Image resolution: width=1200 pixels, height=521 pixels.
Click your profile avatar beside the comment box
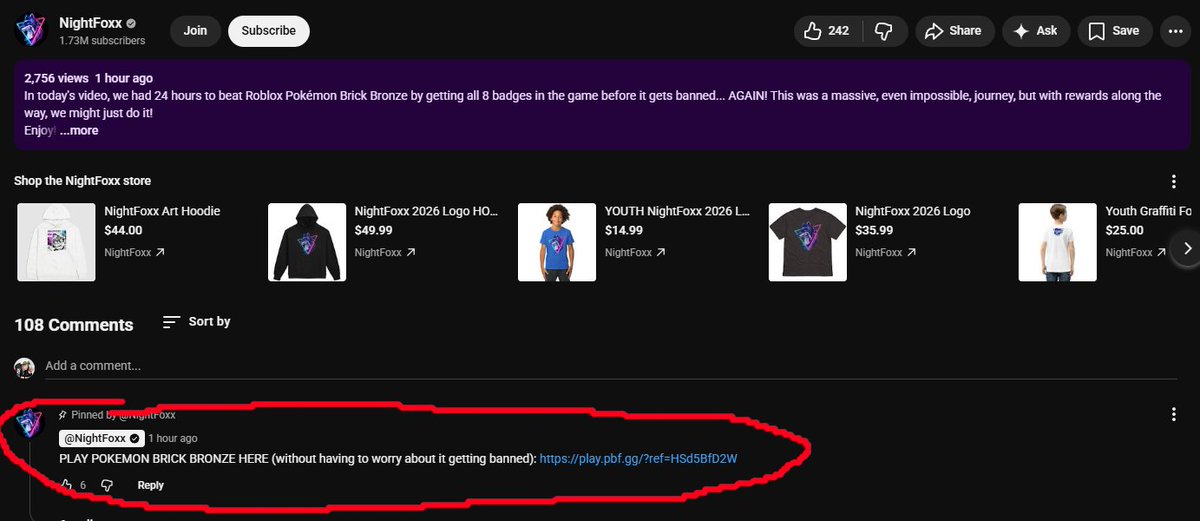(x=24, y=368)
